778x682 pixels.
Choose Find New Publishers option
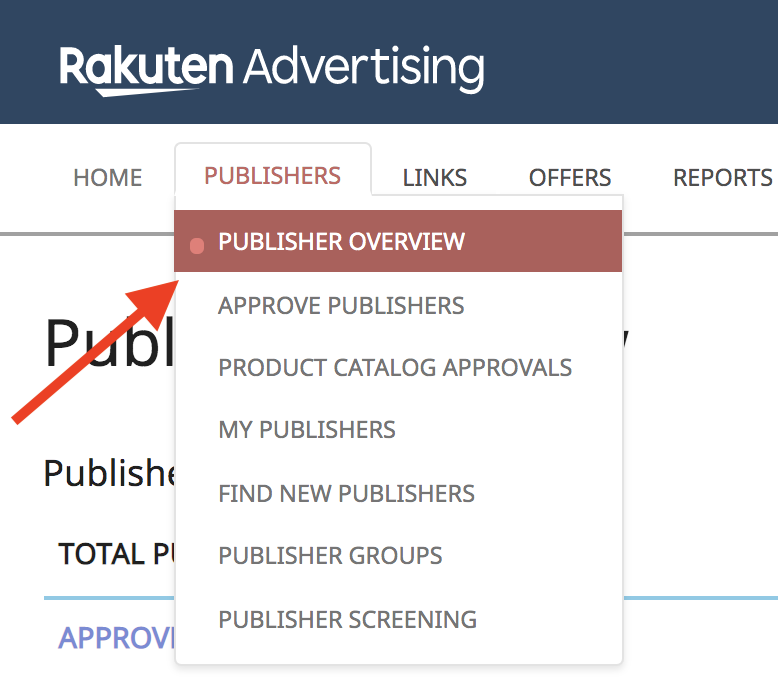coord(346,493)
